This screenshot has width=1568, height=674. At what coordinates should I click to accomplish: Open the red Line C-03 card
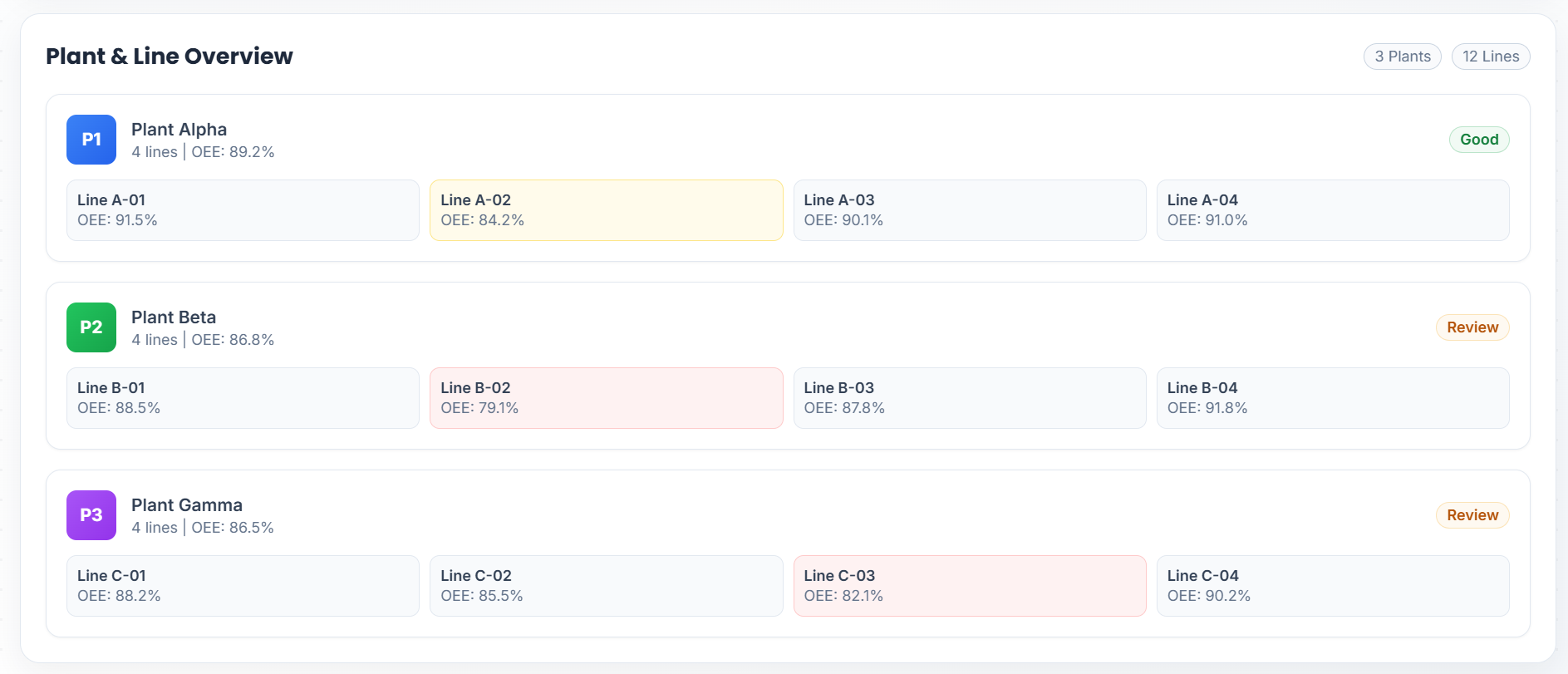point(969,586)
